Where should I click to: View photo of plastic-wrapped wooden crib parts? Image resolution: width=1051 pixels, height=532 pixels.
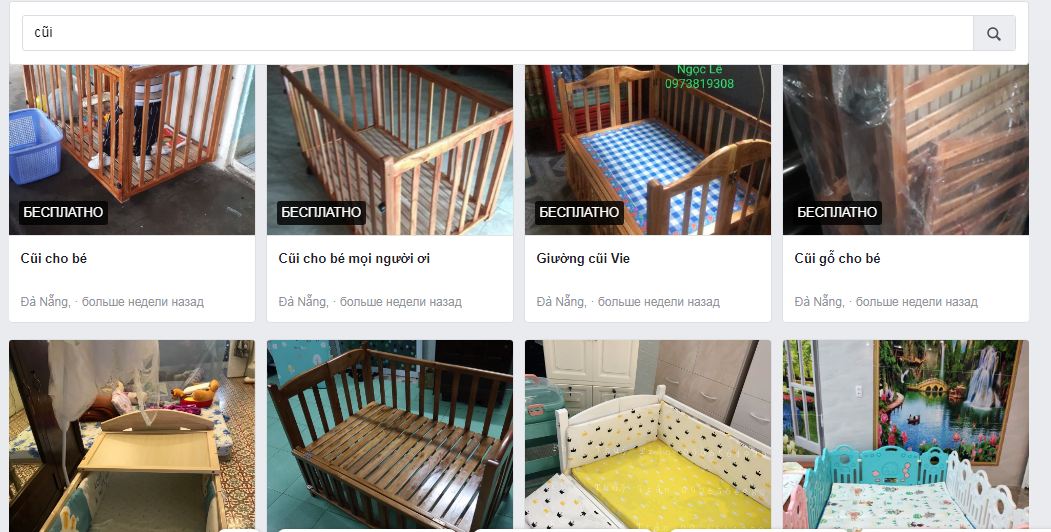[x=906, y=149]
